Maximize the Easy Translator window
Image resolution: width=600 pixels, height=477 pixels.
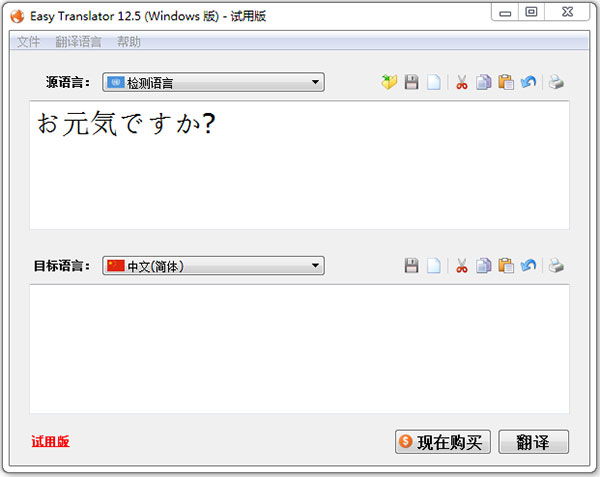pos(531,12)
